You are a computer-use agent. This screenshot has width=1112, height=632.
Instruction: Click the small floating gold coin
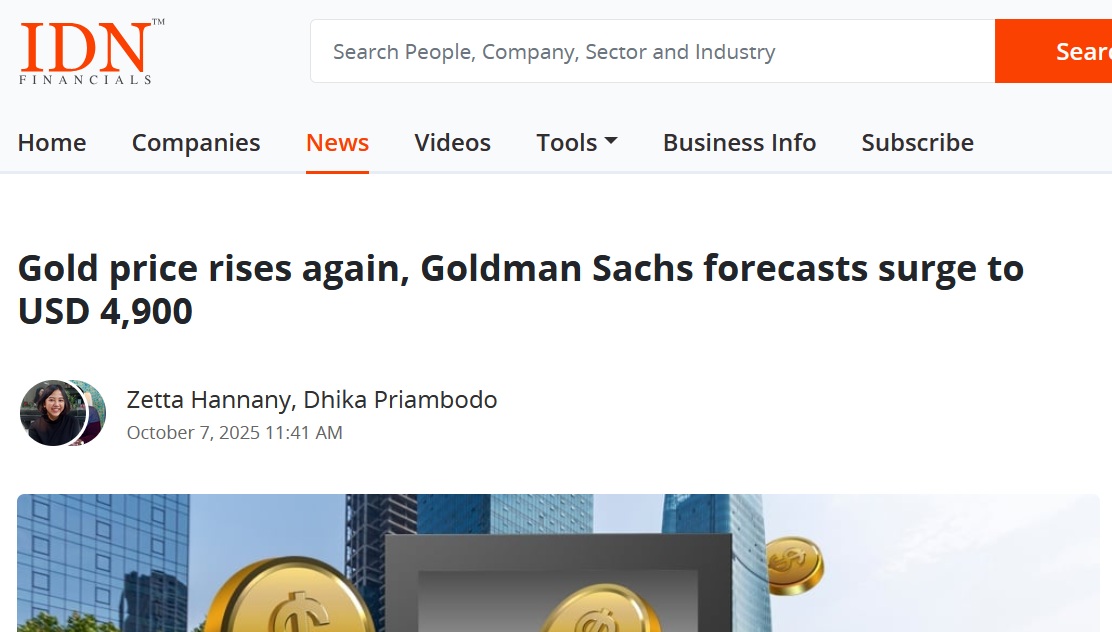pyautogui.click(x=795, y=564)
